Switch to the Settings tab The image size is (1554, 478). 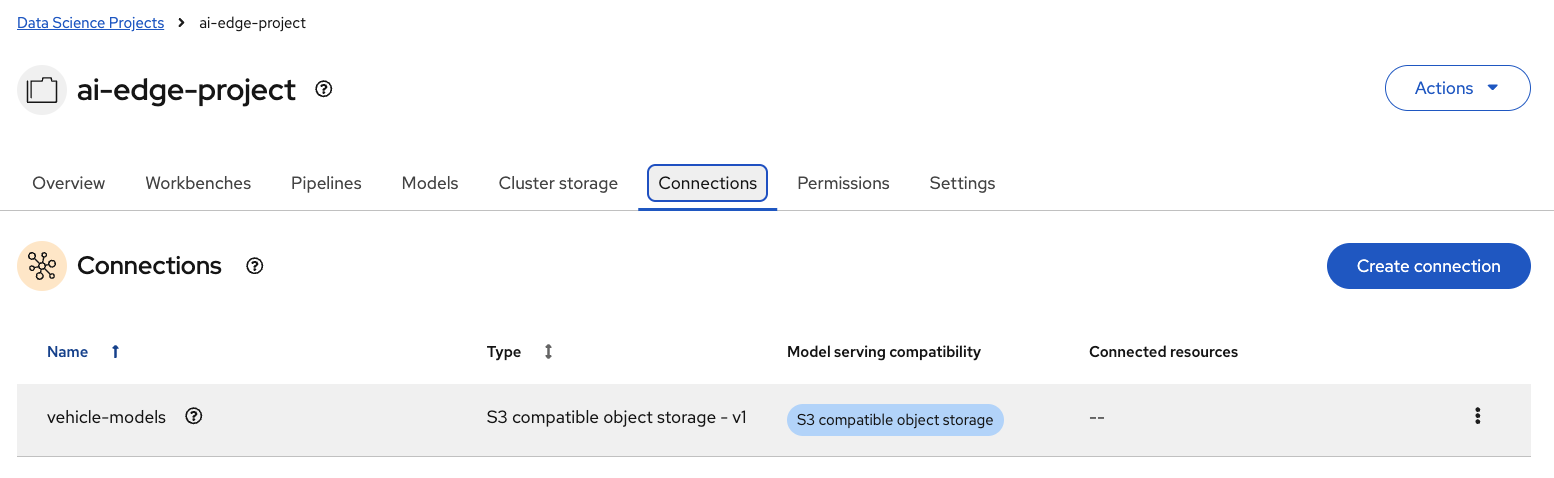962,183
